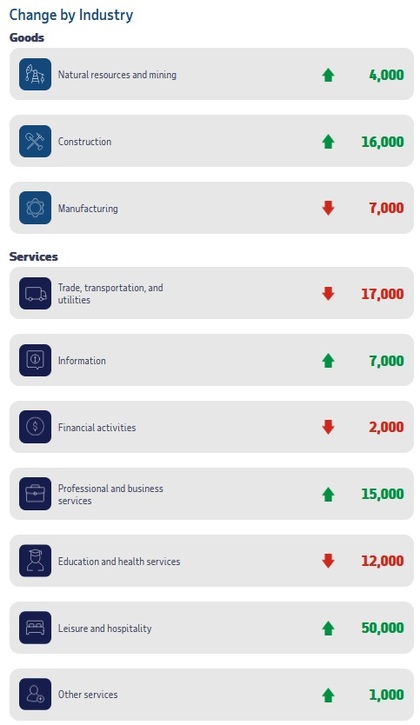Click the Trade, transportation truck icon
This screenshot has width=420, height=725.
(x=35, y=293)
